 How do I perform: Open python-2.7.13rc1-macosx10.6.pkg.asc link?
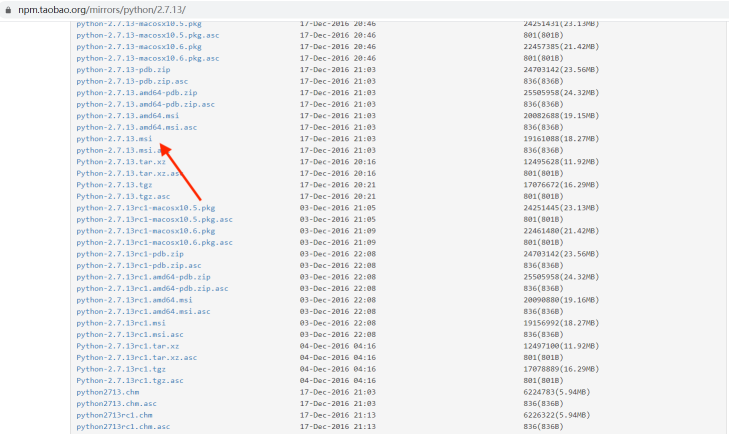pyautogui.click(x=154, y=242)
